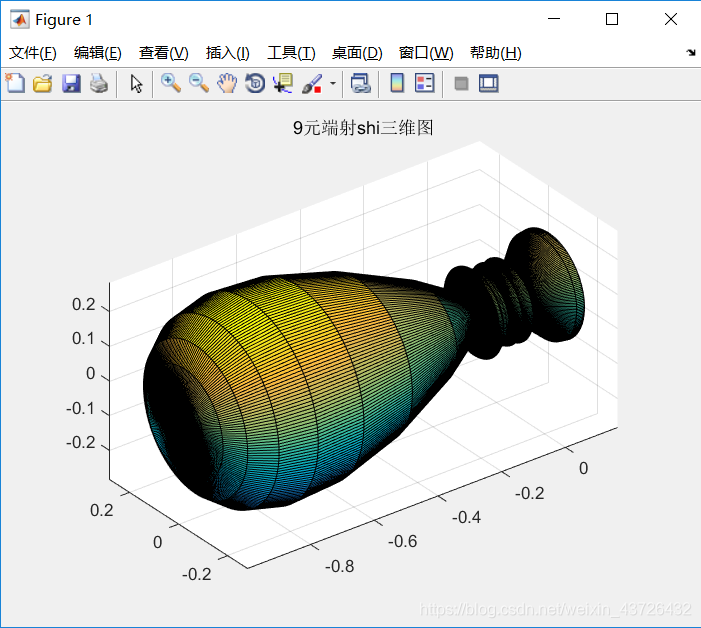Click the -0.6 axis tick label

(x=402, y=541)
